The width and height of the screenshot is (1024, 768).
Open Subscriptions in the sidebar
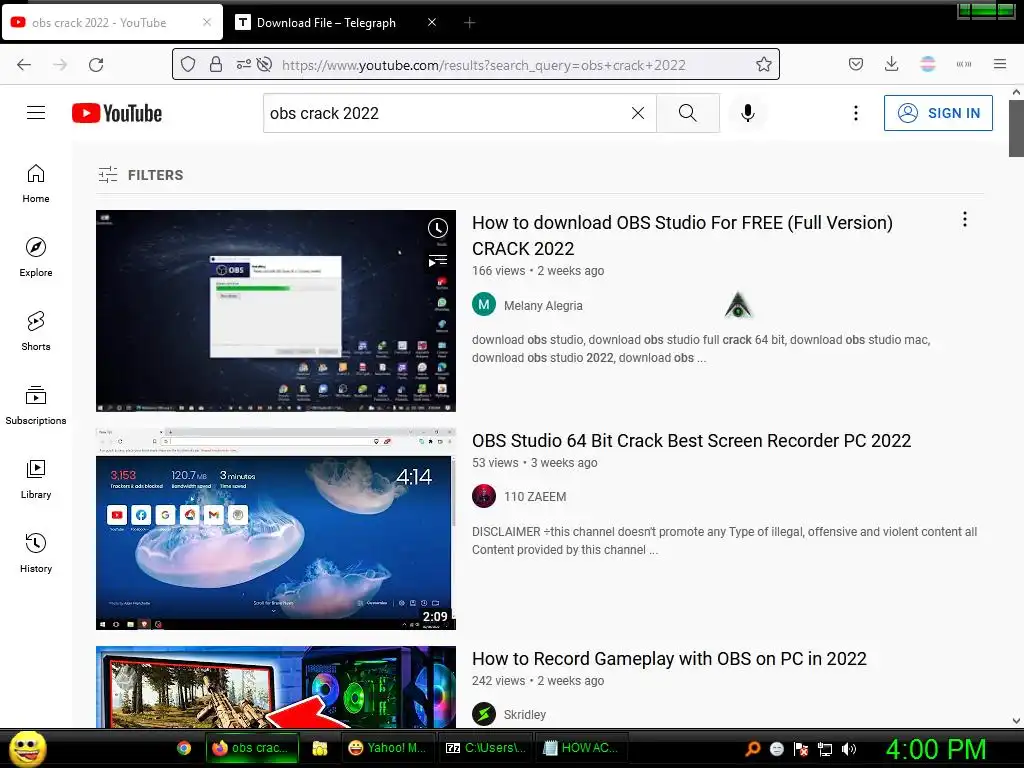[x=36, y=406]
